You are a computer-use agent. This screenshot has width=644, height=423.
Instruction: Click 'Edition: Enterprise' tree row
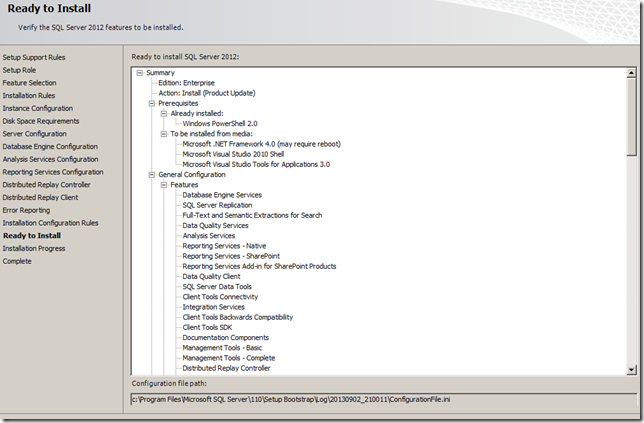(x=186, y=83)
